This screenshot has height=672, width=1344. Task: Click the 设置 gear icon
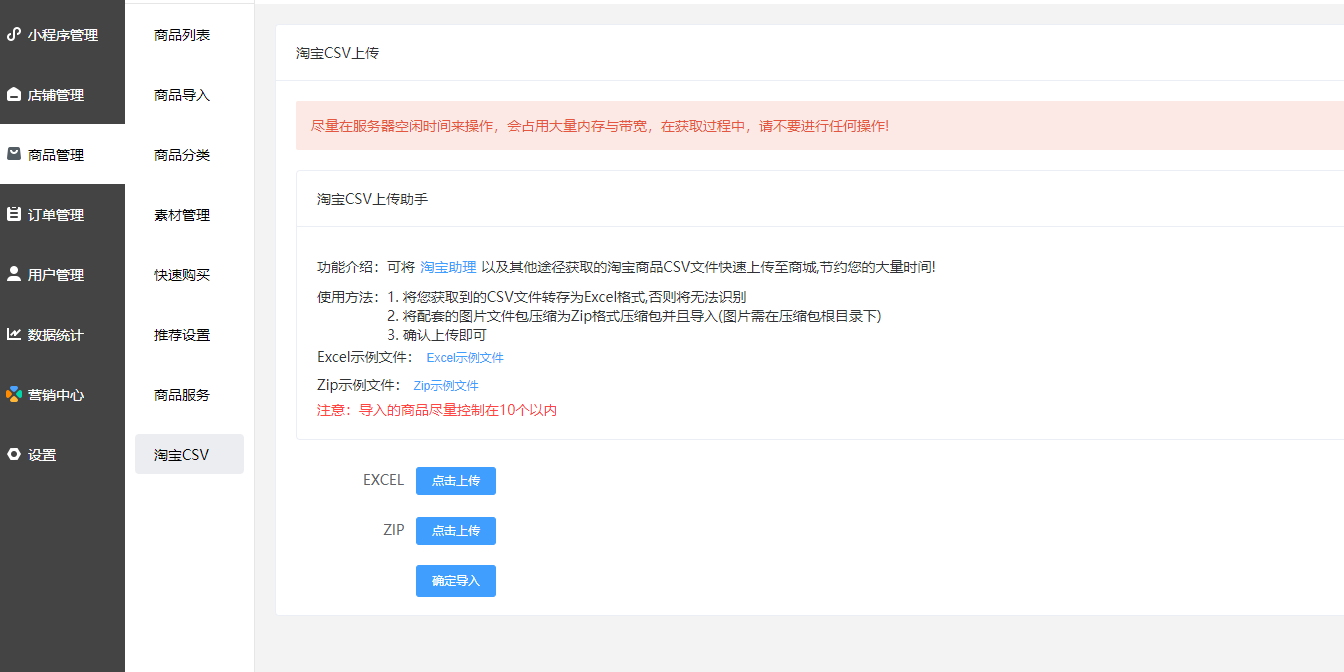[x=14, y=454]
